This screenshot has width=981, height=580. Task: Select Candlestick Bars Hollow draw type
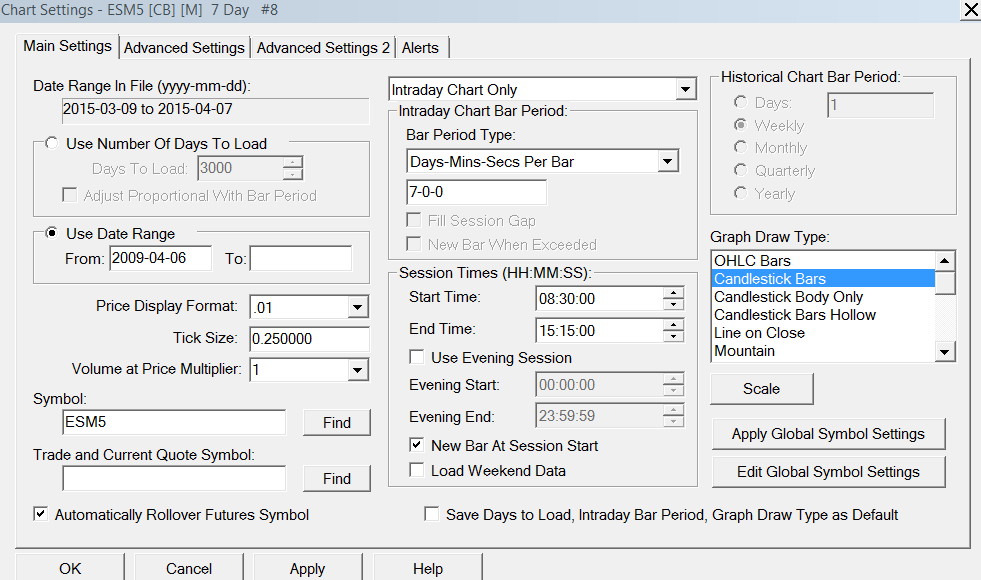click(794, 315)
